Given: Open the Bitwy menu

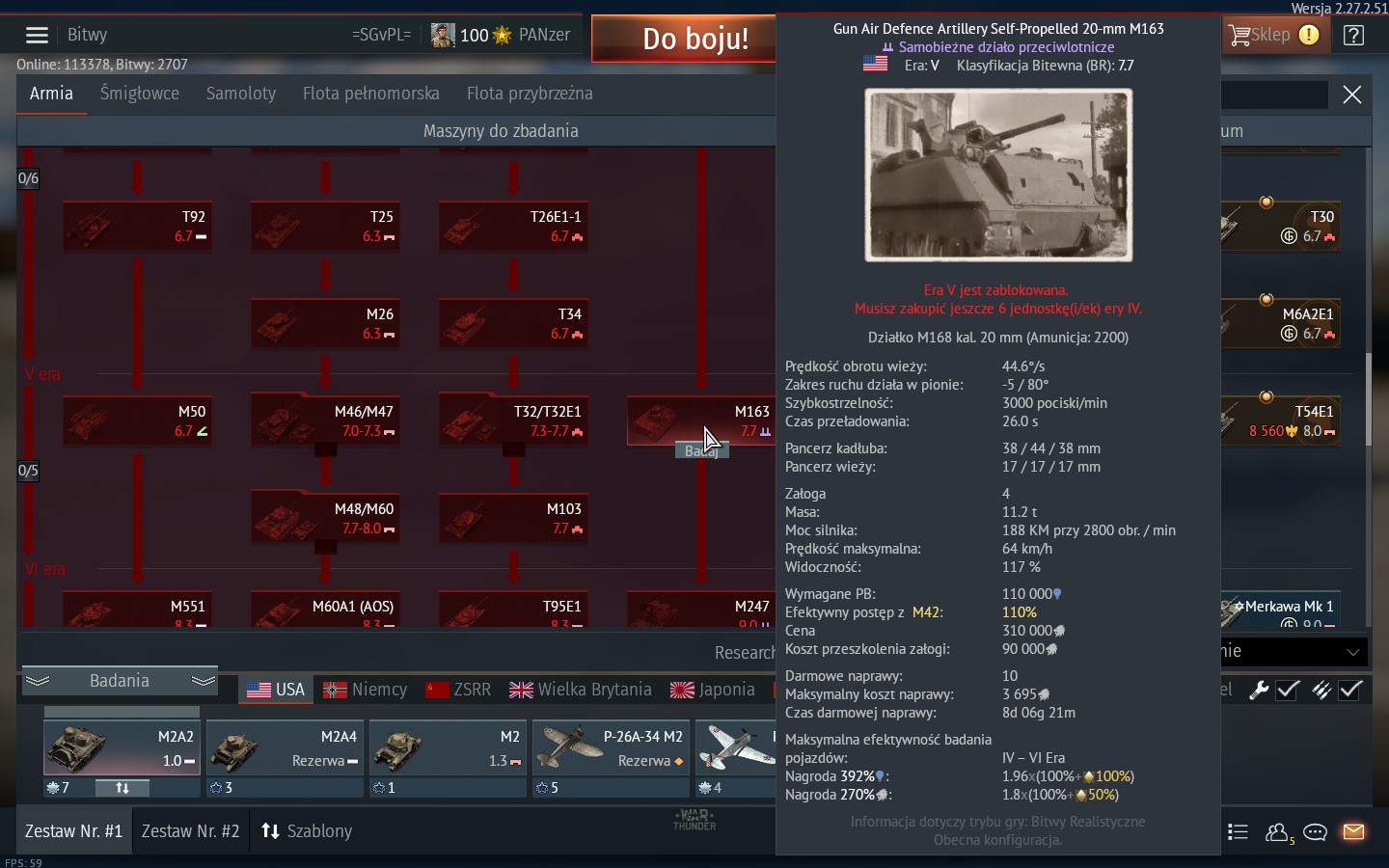Looking at the screenshot, I should click(88, 35).
